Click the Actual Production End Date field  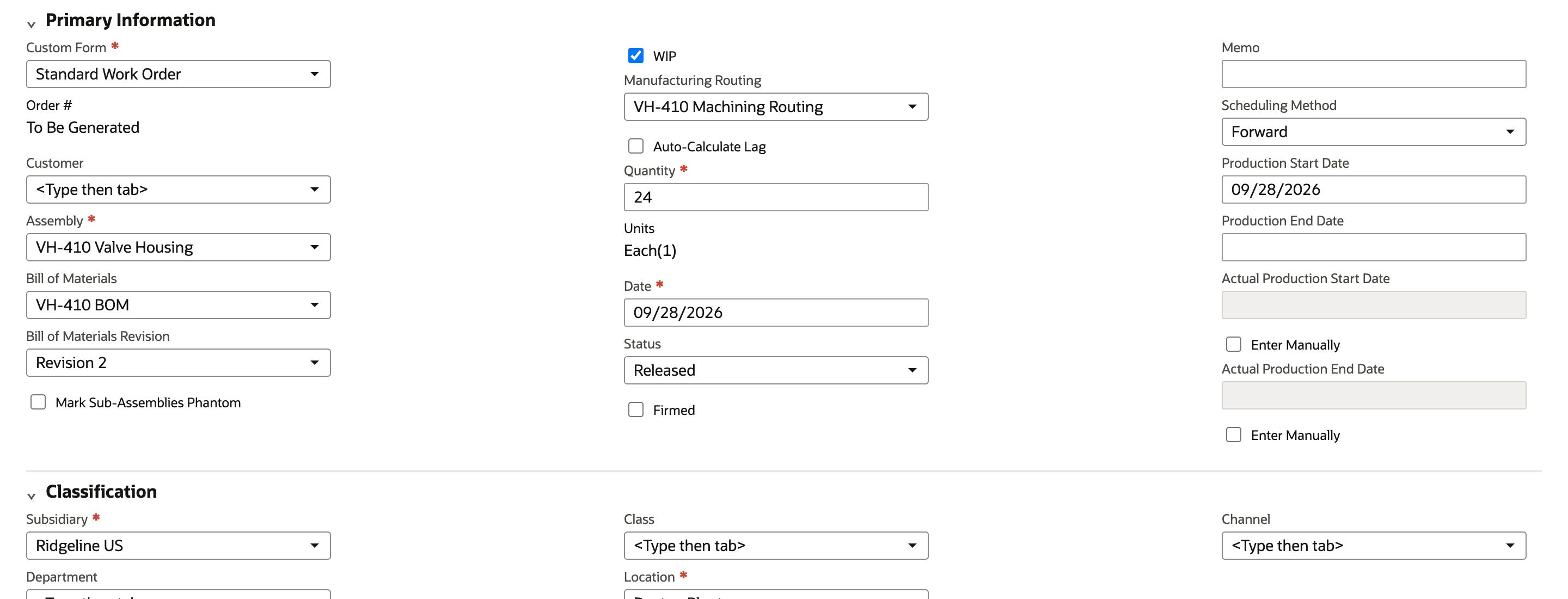(1373, 396)
